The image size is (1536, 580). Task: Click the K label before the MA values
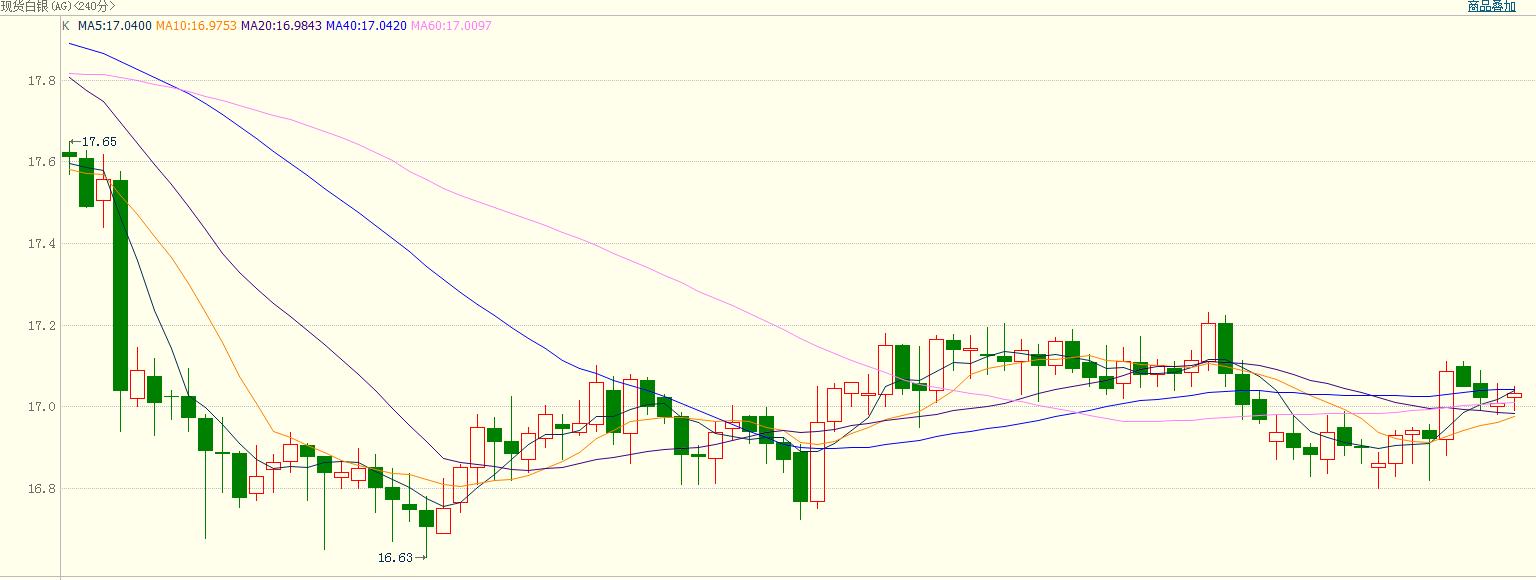(66, 26)
